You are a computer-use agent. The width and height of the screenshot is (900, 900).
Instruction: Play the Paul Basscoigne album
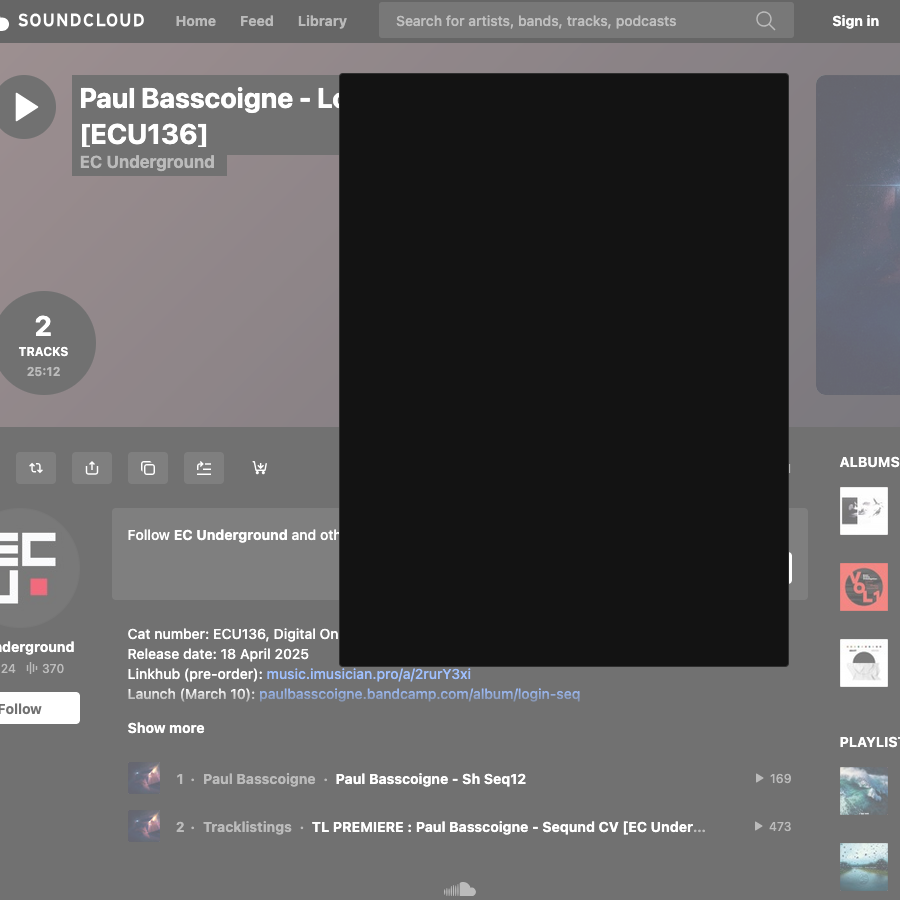pyautogui.click(x=26, y=107)
